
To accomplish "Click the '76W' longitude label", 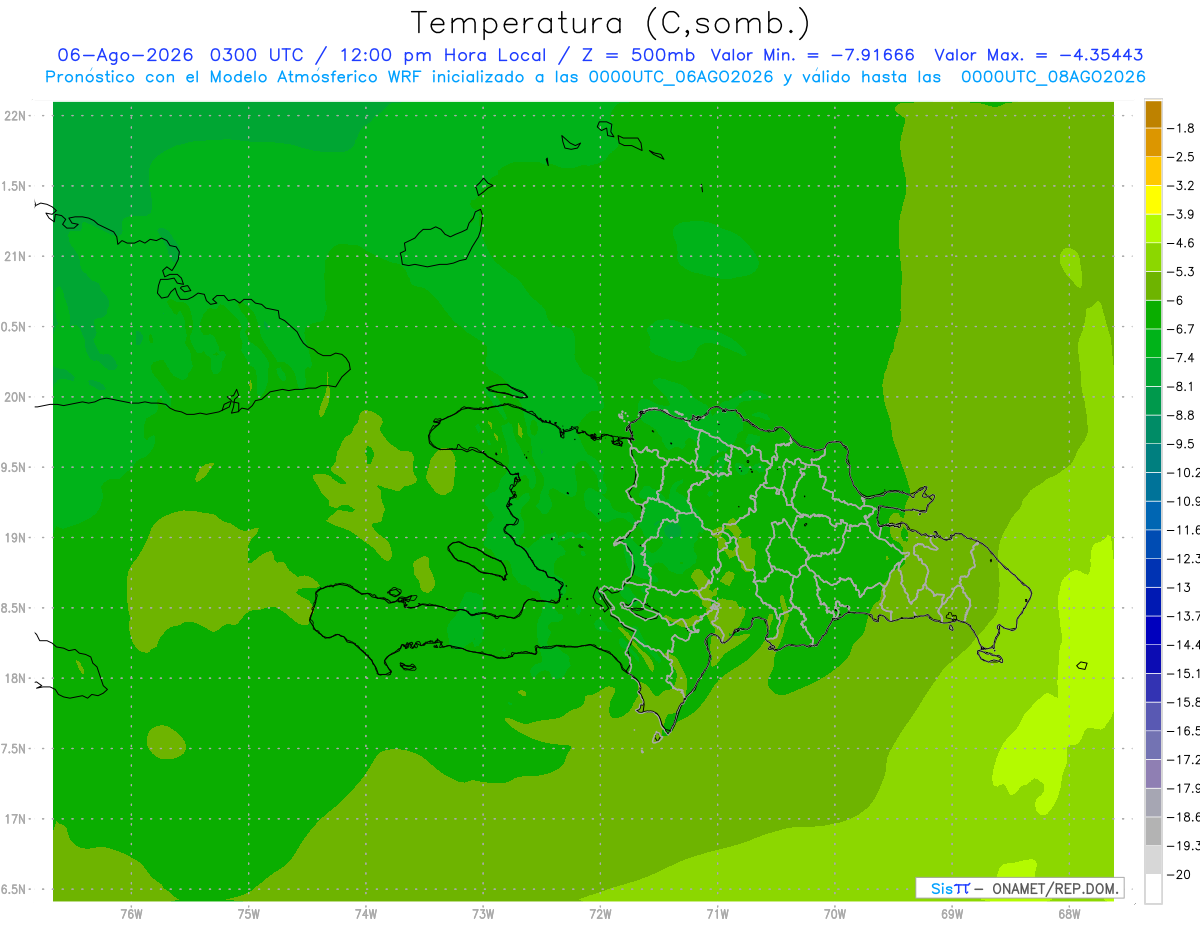I will 131,914.
